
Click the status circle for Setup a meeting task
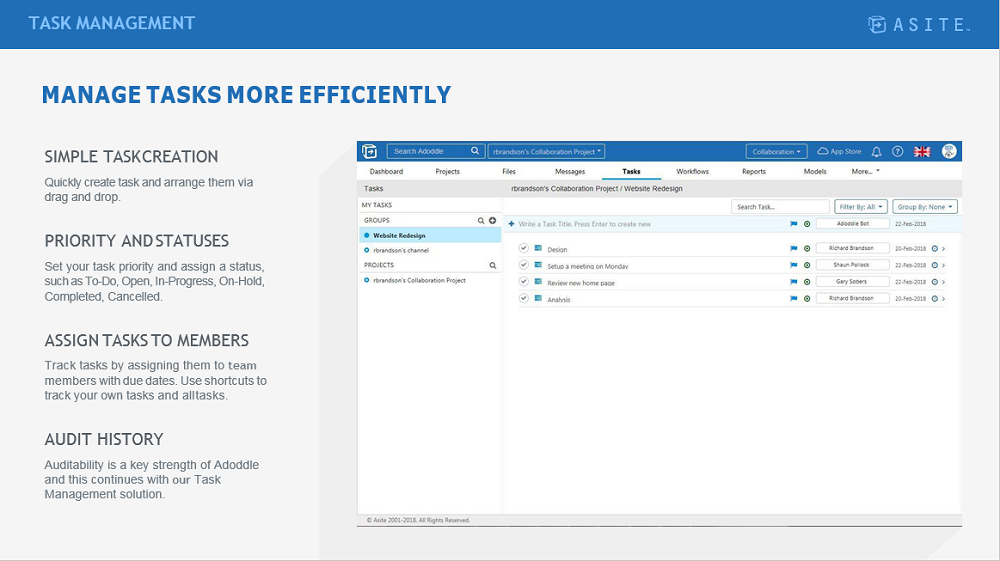(807, 265)
